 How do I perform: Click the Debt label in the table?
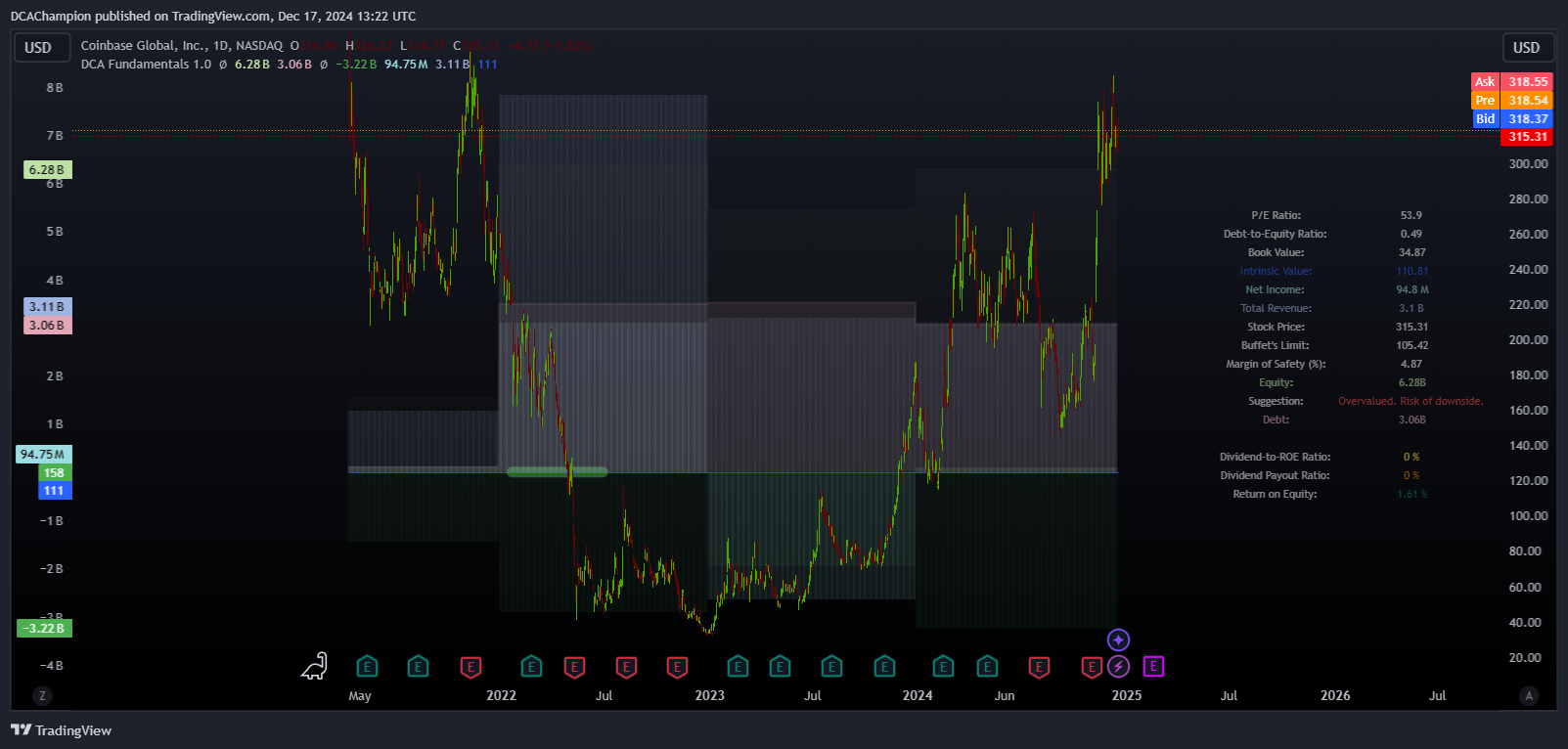pos(1277,419)
